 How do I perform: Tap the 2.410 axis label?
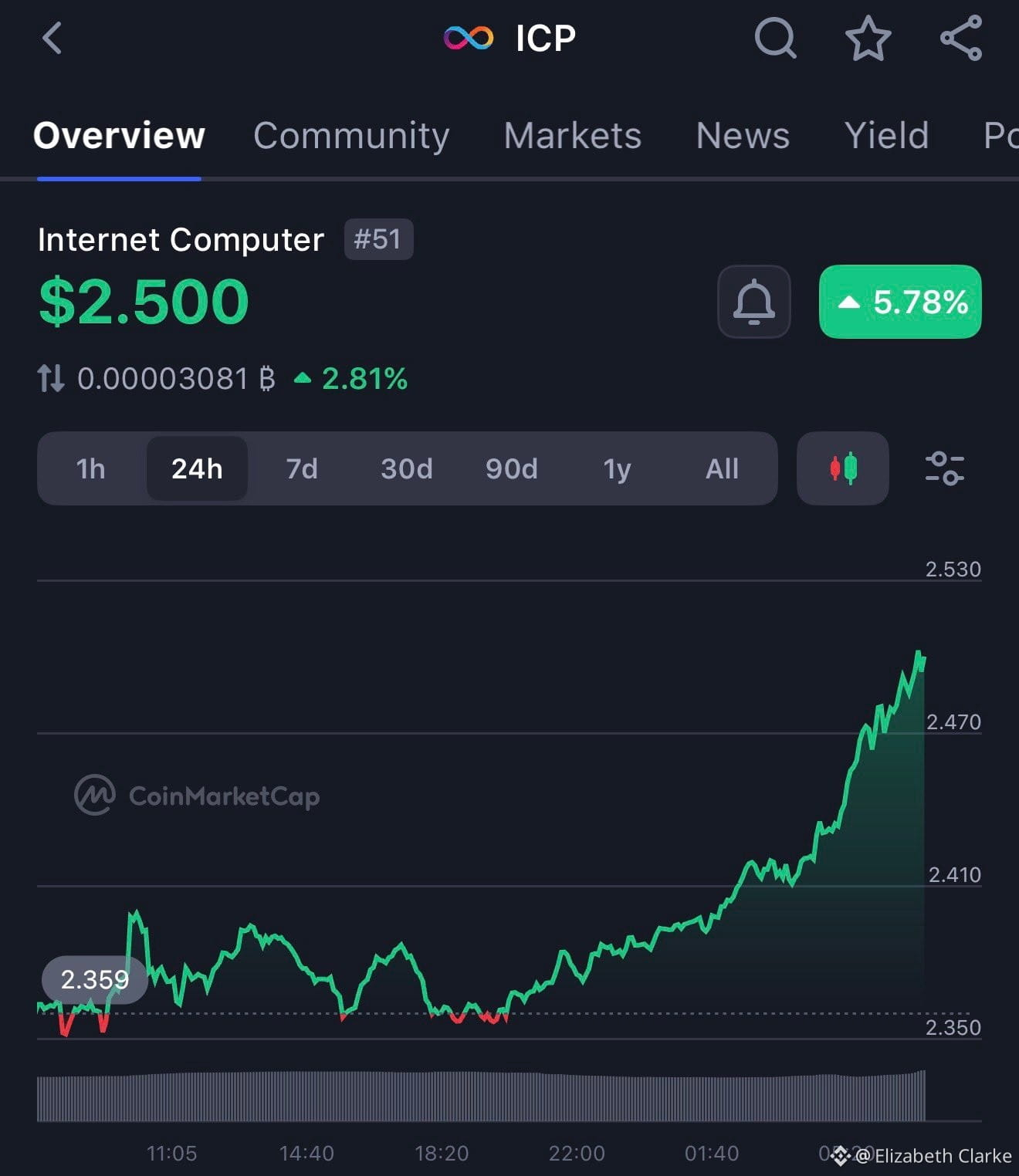[954, 874]
